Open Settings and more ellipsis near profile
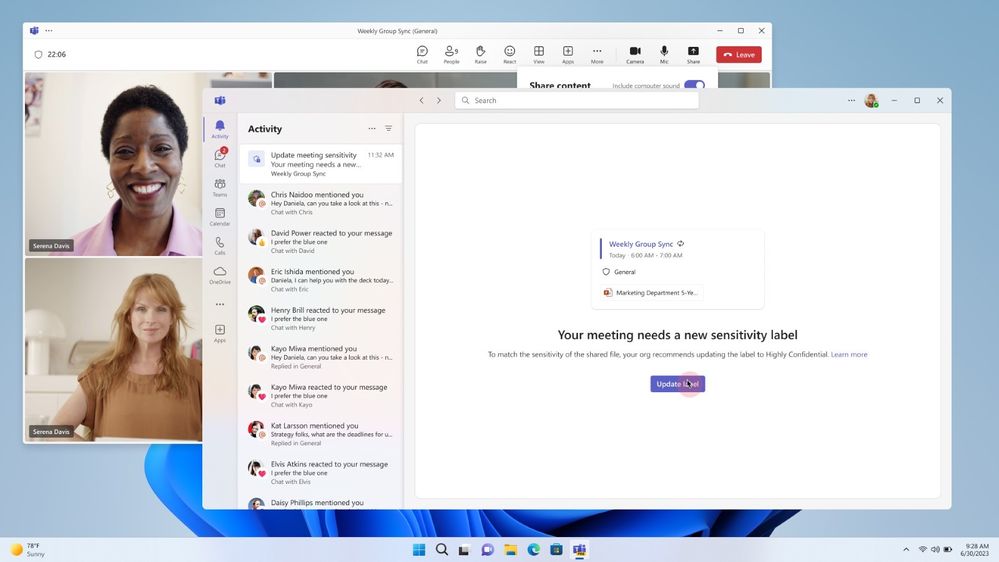The width and height of the screenshot is (999, 562). (x=851, y=101)
